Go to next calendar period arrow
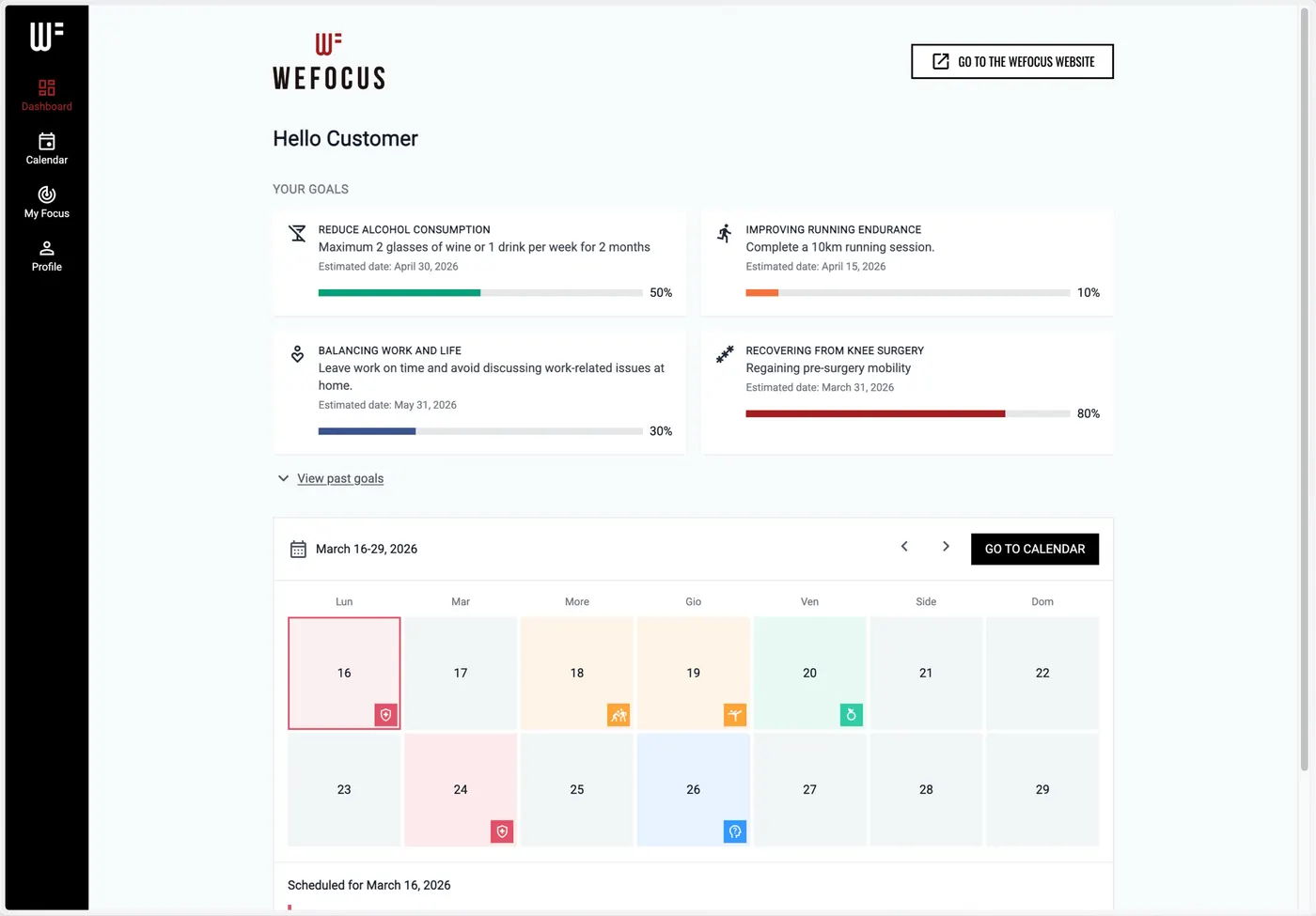Viewport: 1316px width, 916px height. point(946,547)
